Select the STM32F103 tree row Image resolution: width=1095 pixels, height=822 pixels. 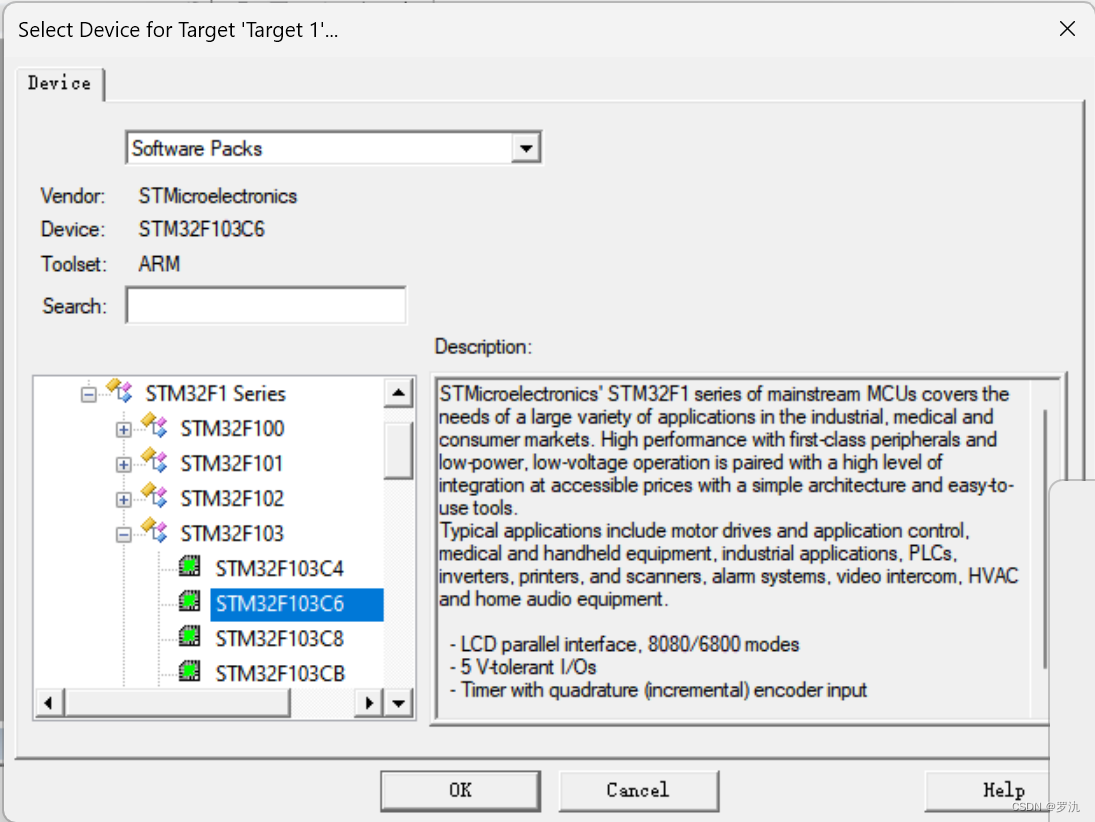232,534
